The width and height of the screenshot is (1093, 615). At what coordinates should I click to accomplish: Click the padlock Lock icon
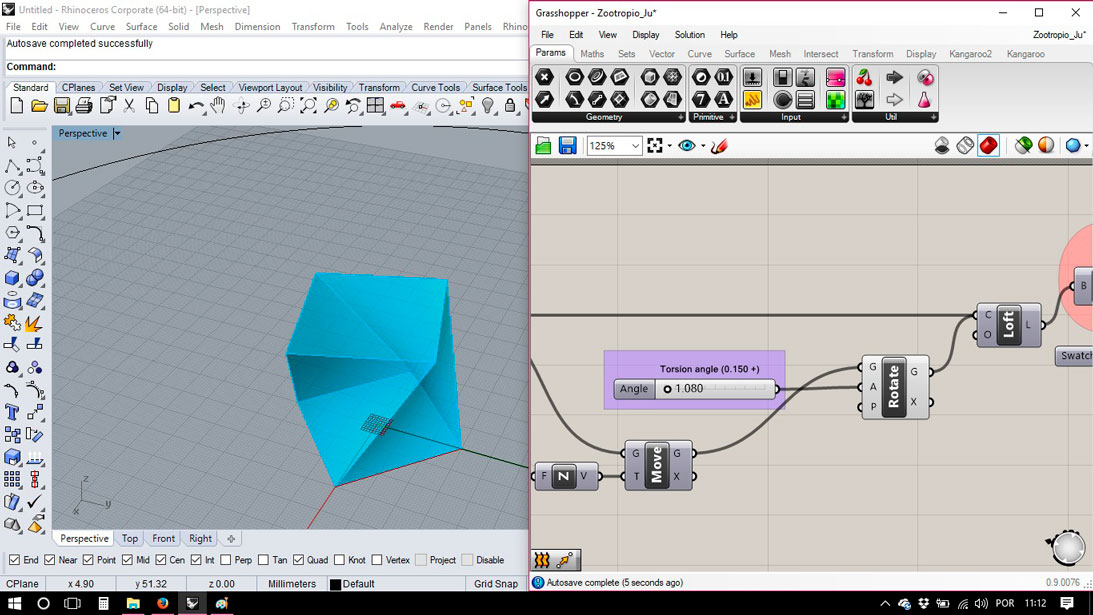tap(510, 106)
